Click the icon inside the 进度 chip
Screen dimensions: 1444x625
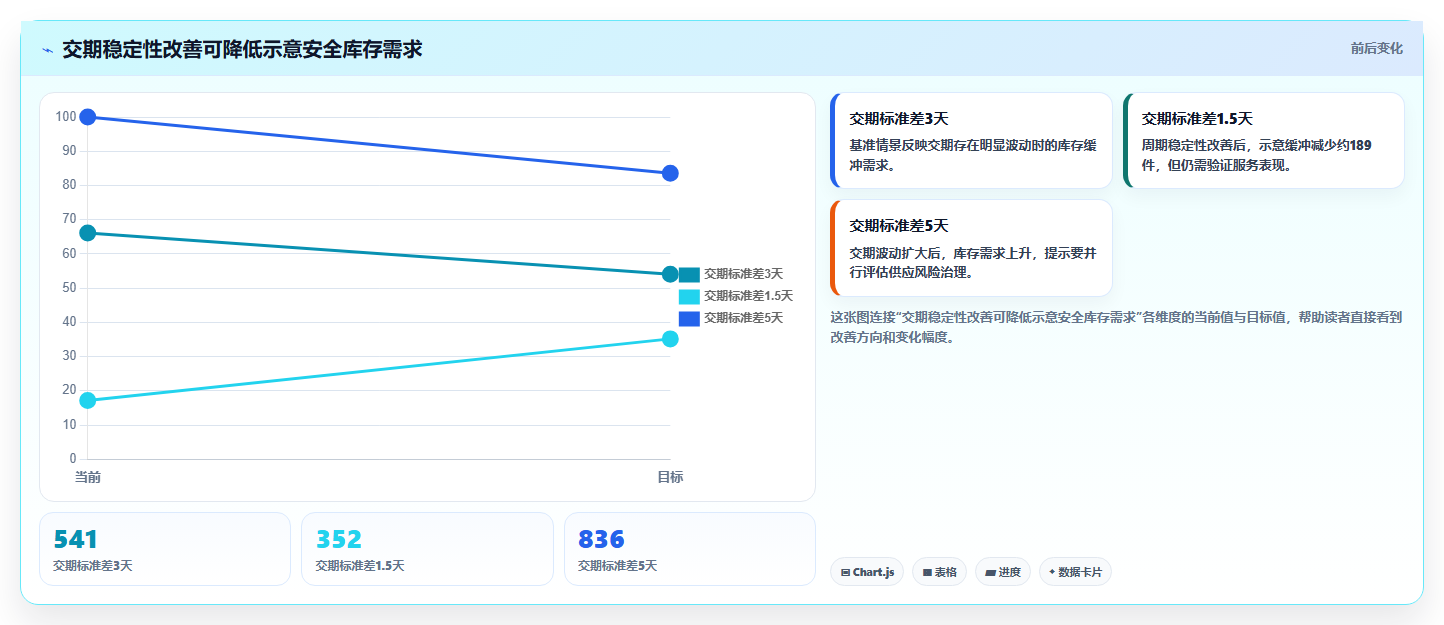(990, 573)
